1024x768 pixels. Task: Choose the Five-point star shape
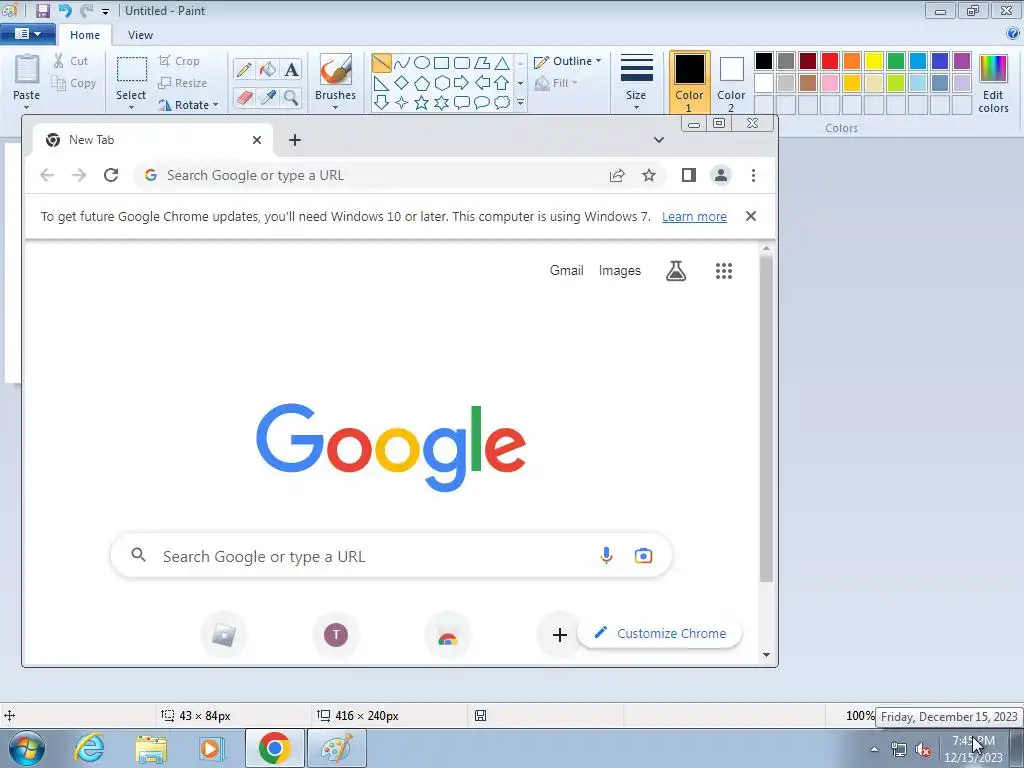click(x=422, y=103)
